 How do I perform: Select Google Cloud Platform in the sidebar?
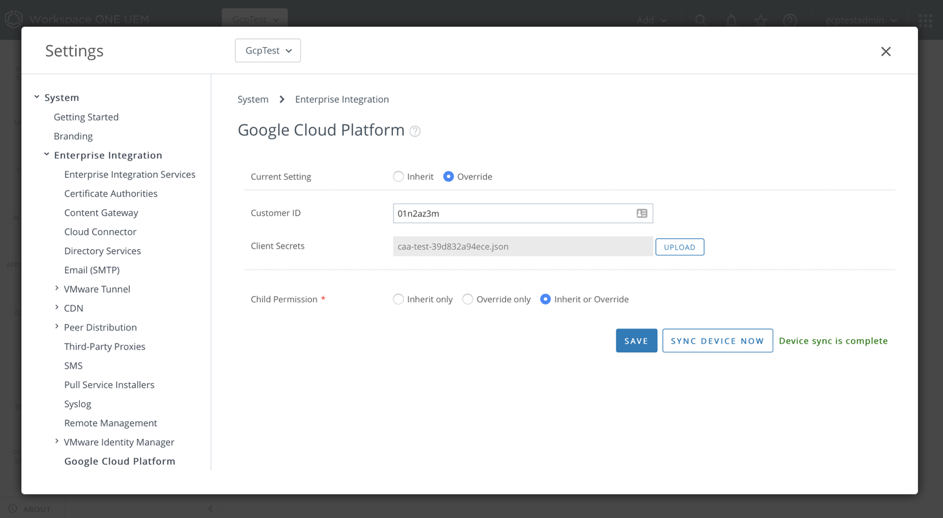[x=120, y=461]
